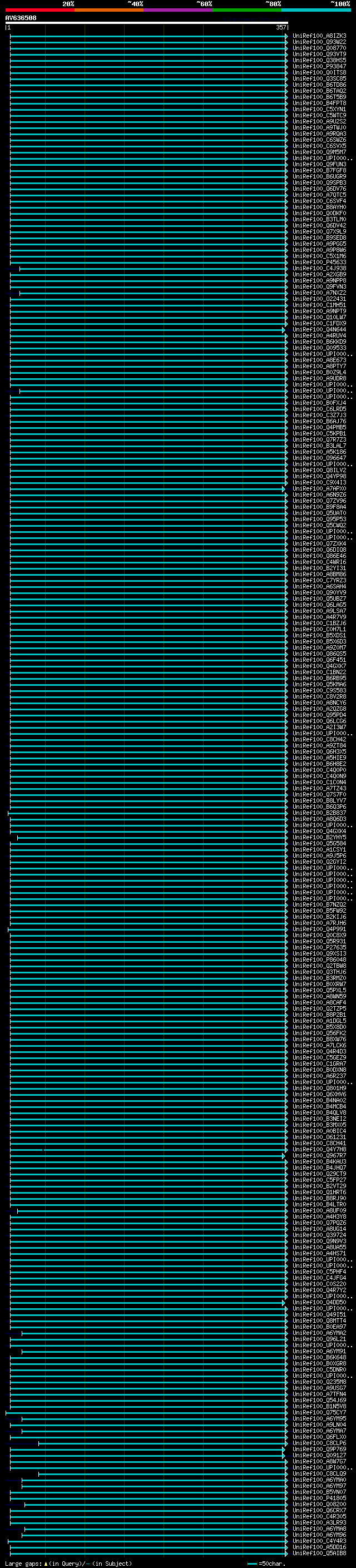The image size is (356, 1568).
Task: Open hit UniRef100_B4FPT8
Action: tap(319, 103)
